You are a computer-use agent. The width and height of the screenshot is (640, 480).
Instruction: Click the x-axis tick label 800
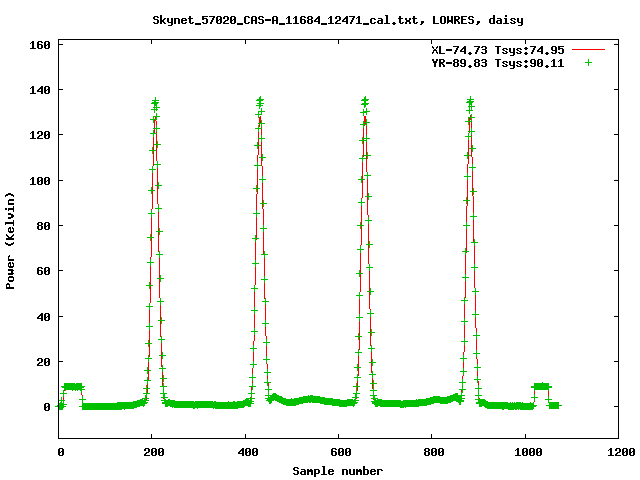pos(433,452)
